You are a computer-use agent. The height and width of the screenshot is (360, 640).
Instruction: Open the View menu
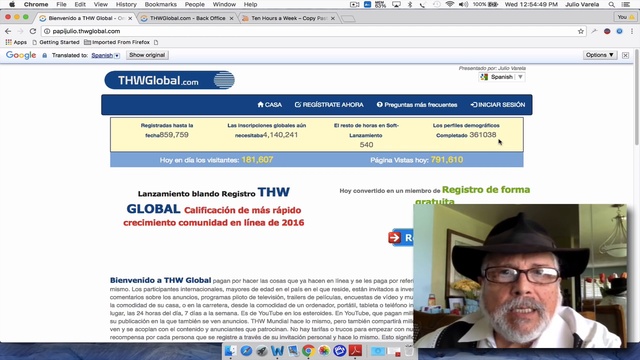coord(101,4)
